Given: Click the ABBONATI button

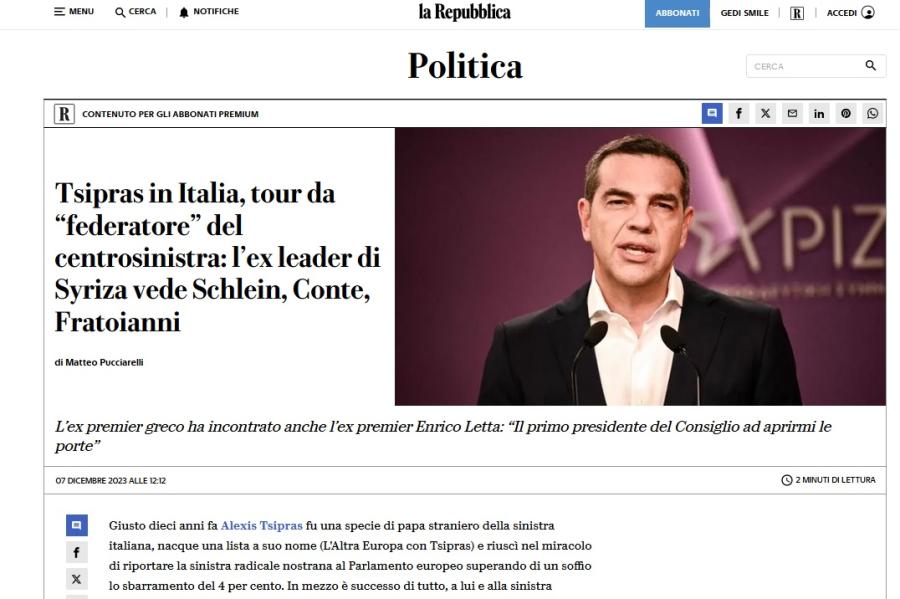Looking at the screenshot, I should pos(677,13).
